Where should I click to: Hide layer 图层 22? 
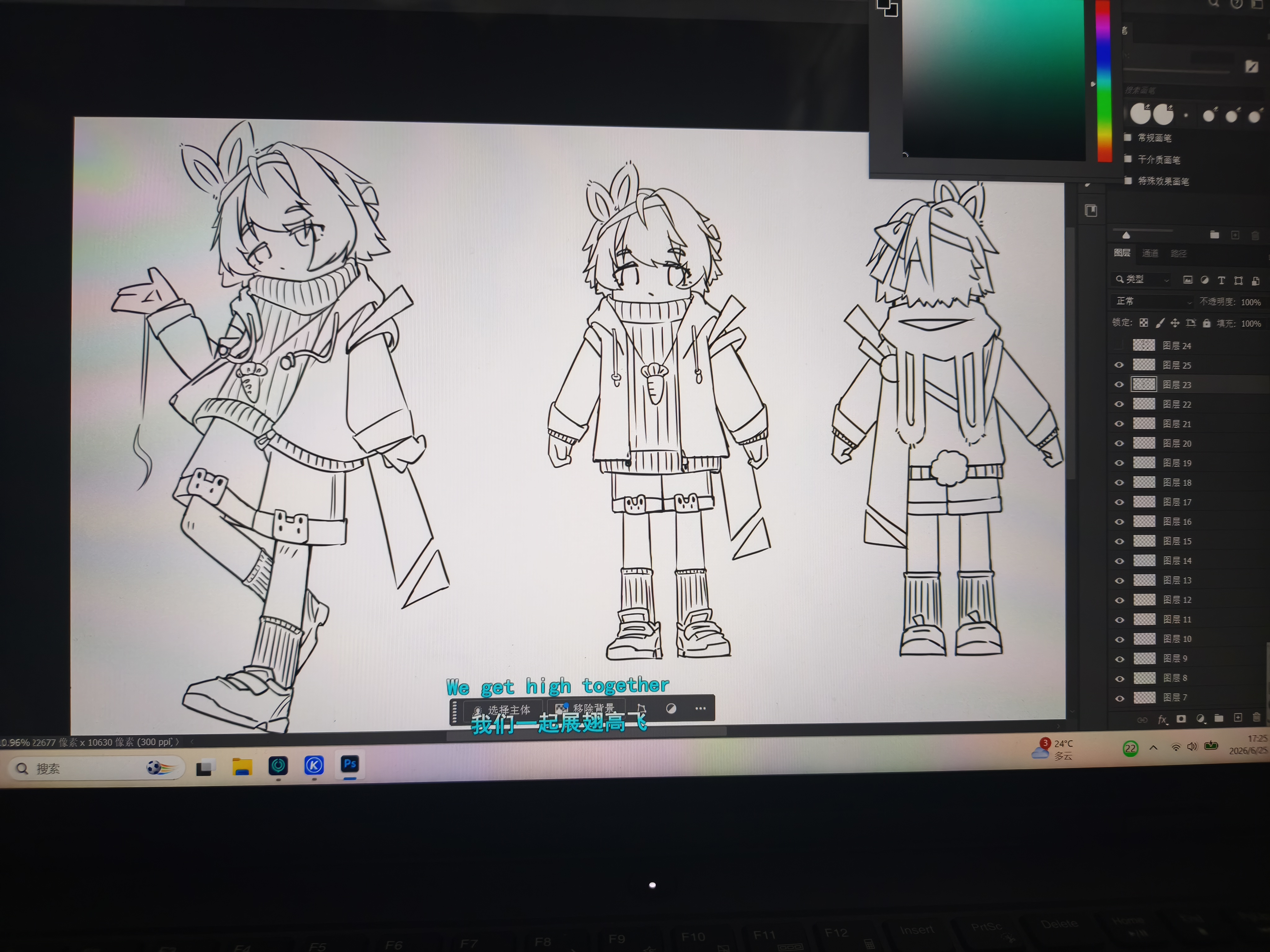pos(1119,404)
